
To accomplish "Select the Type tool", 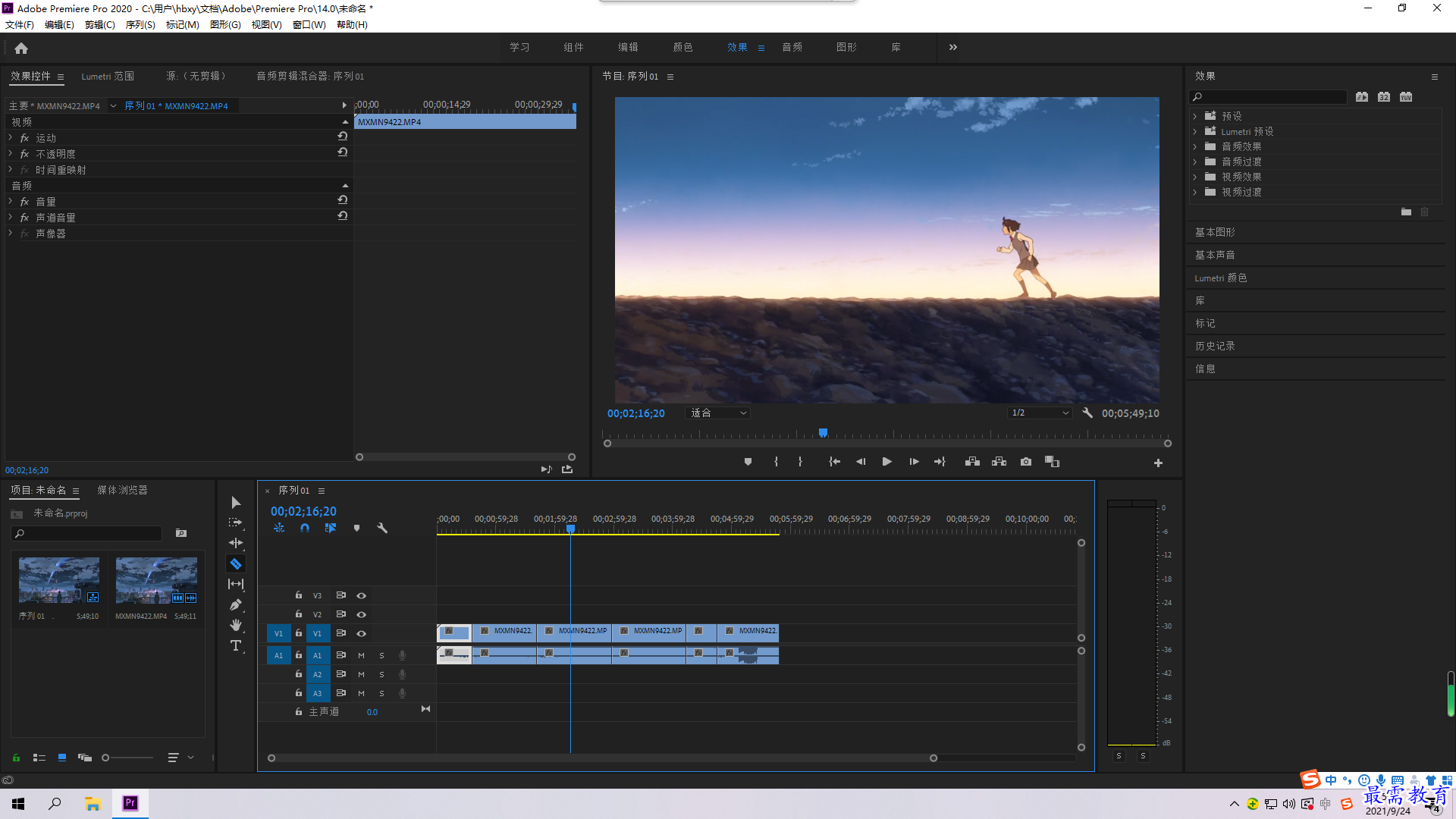I will (x=236, y=645).
